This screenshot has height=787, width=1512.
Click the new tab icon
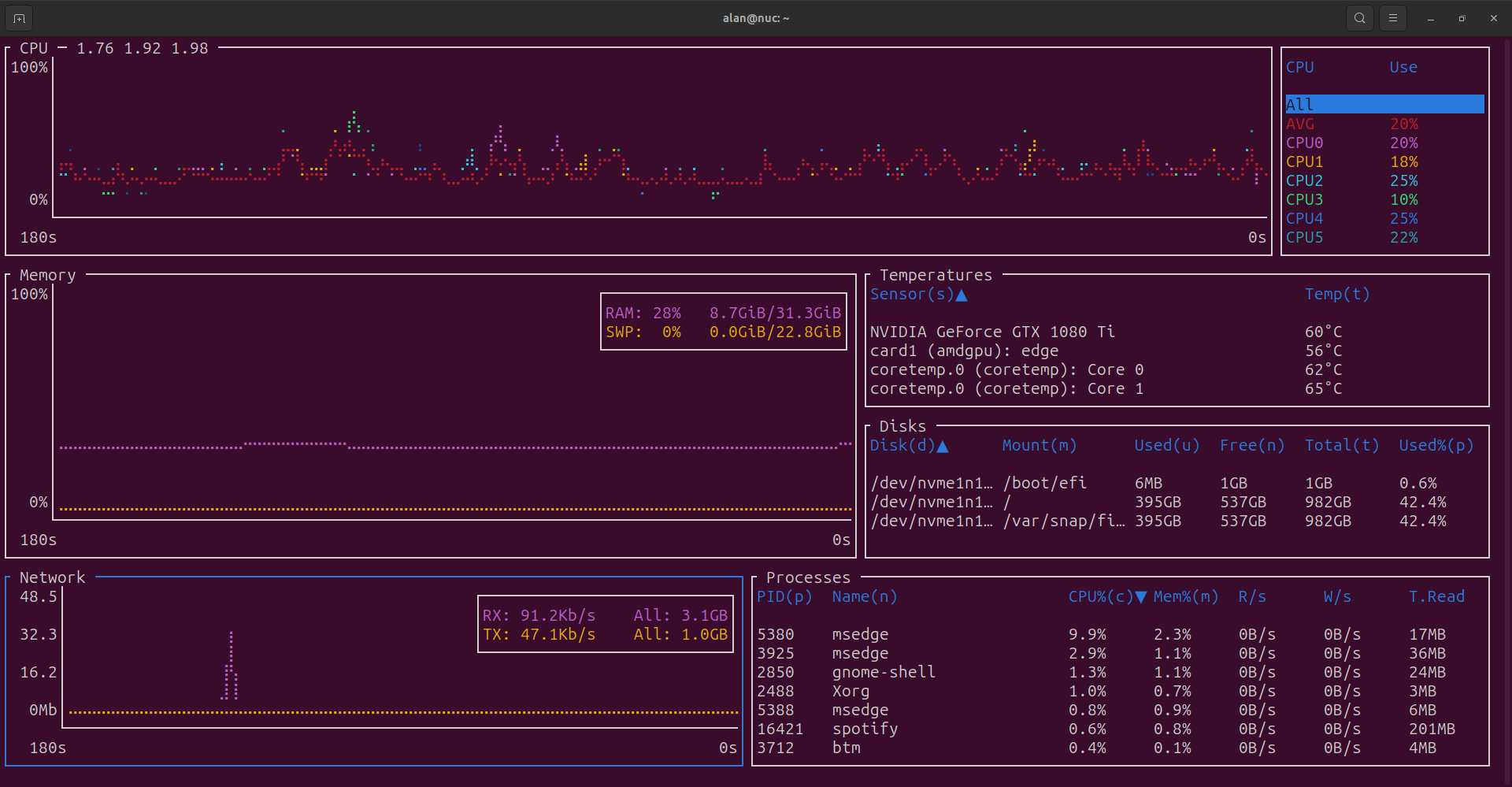(19, 18)
